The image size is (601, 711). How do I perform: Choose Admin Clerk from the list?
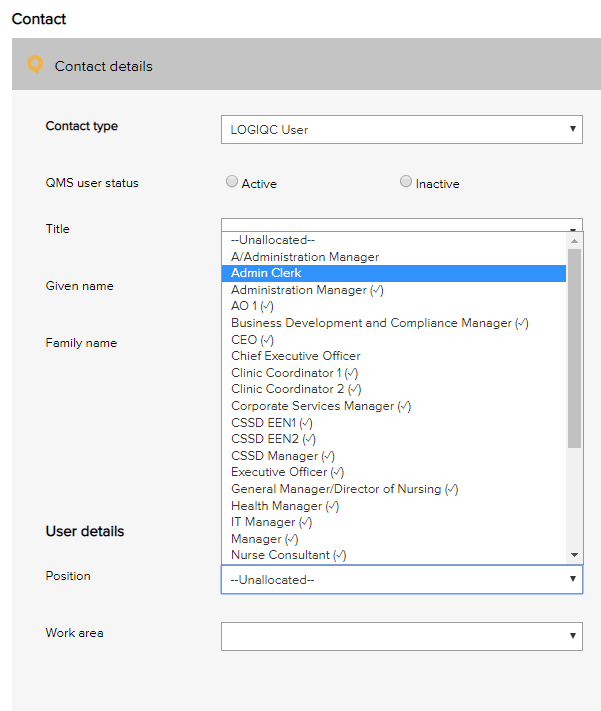coord(266,273)
